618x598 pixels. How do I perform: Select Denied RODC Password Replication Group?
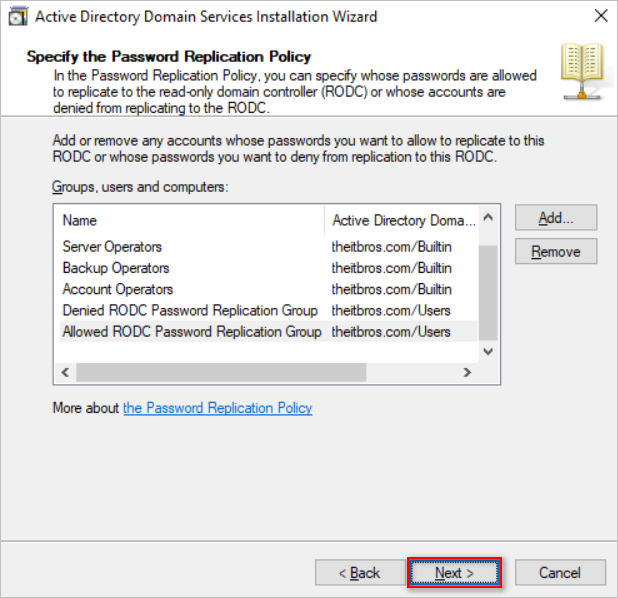coord(268,311)
